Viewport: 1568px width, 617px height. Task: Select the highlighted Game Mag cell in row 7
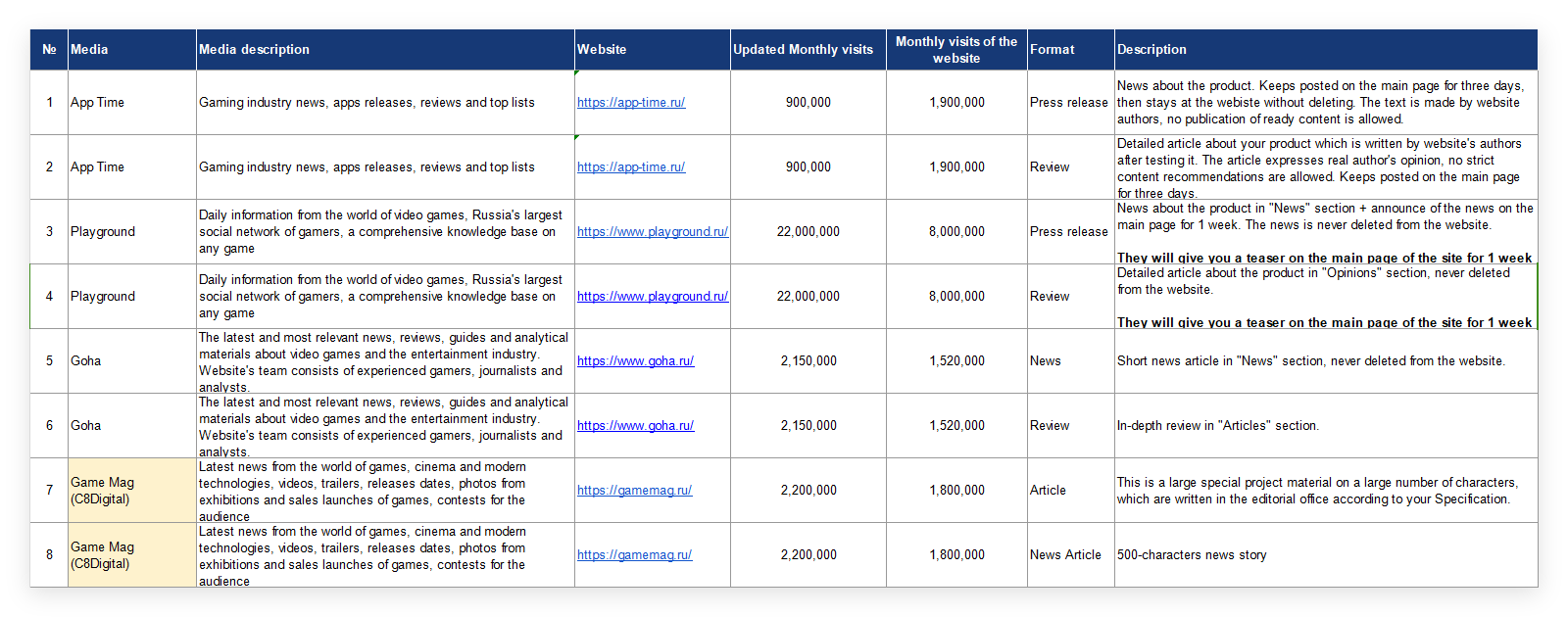click(131, 491)
